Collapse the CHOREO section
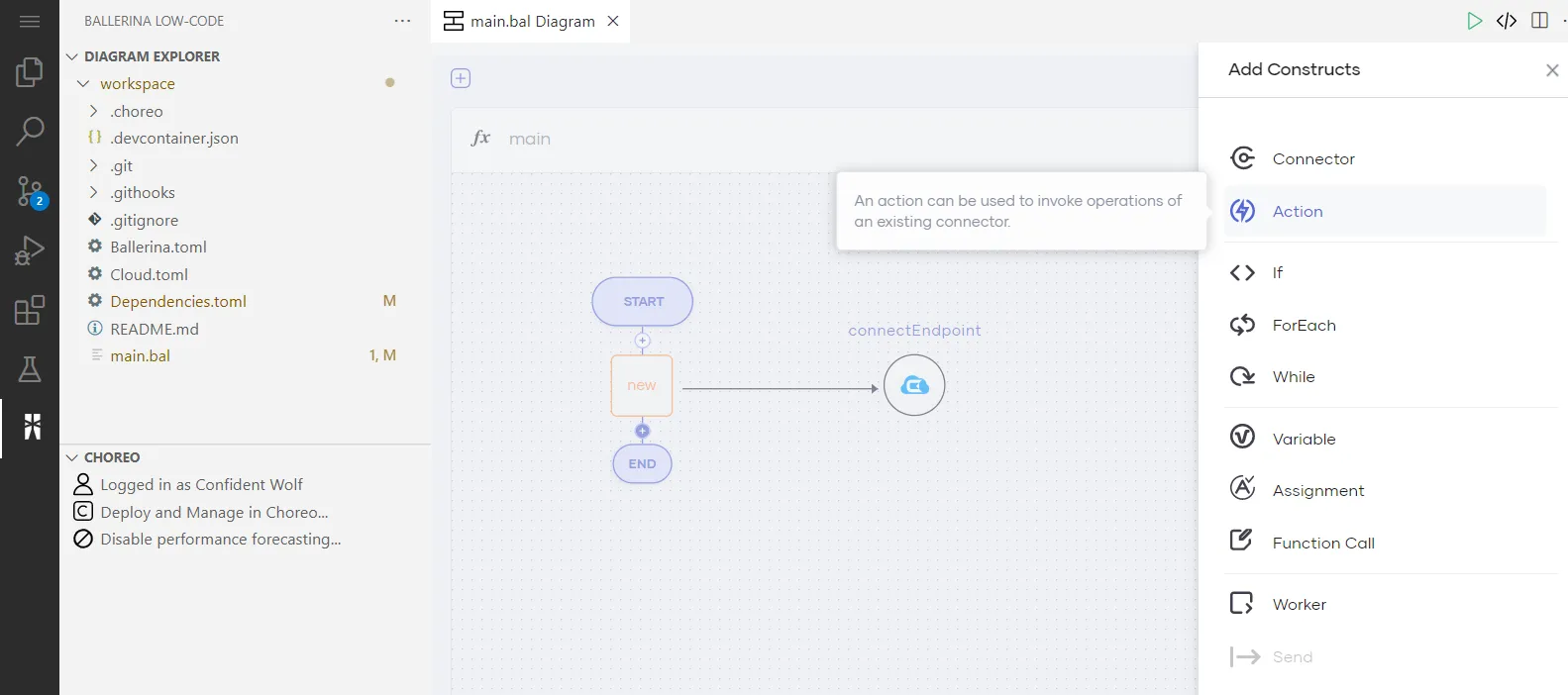Image resolution: width=1568 pixels, height=695 pixels. pos(72,457)
